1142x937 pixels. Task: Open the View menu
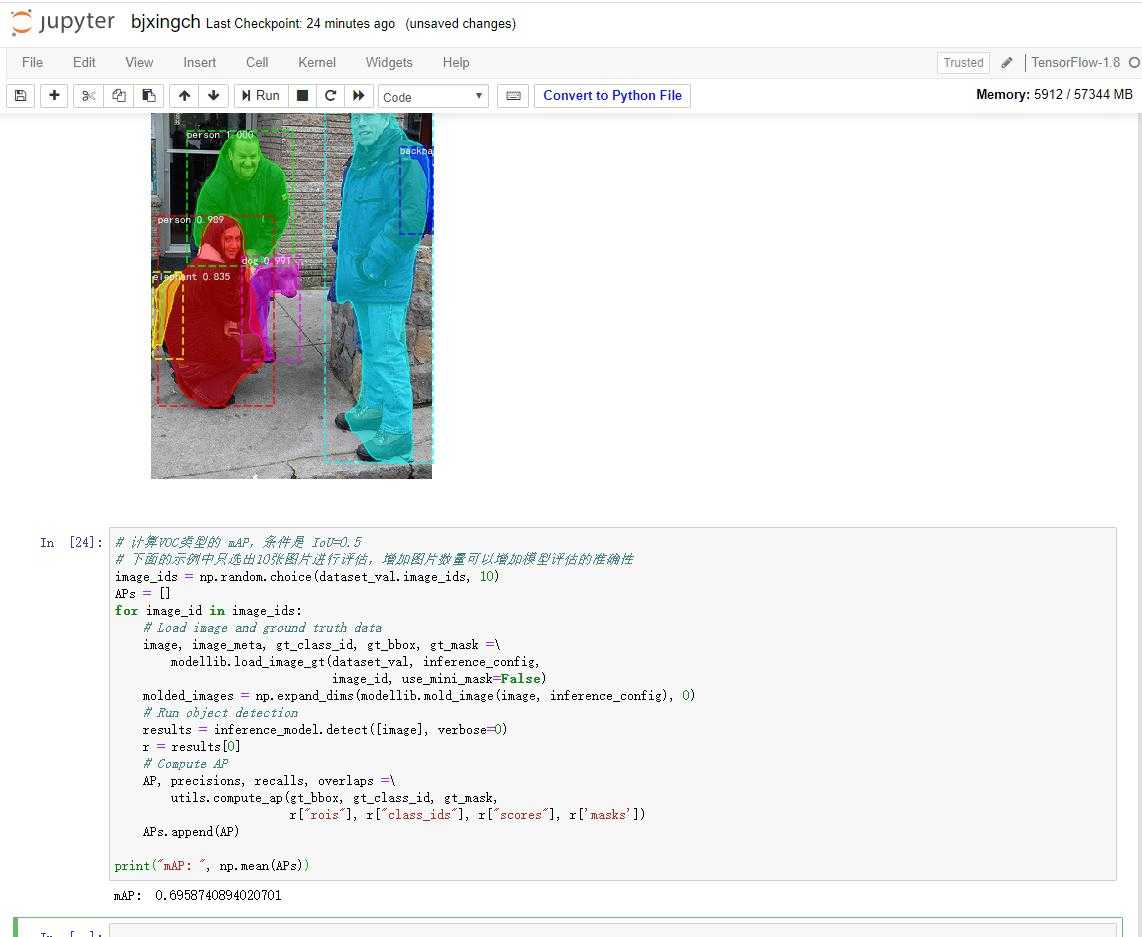pos(139,63)
